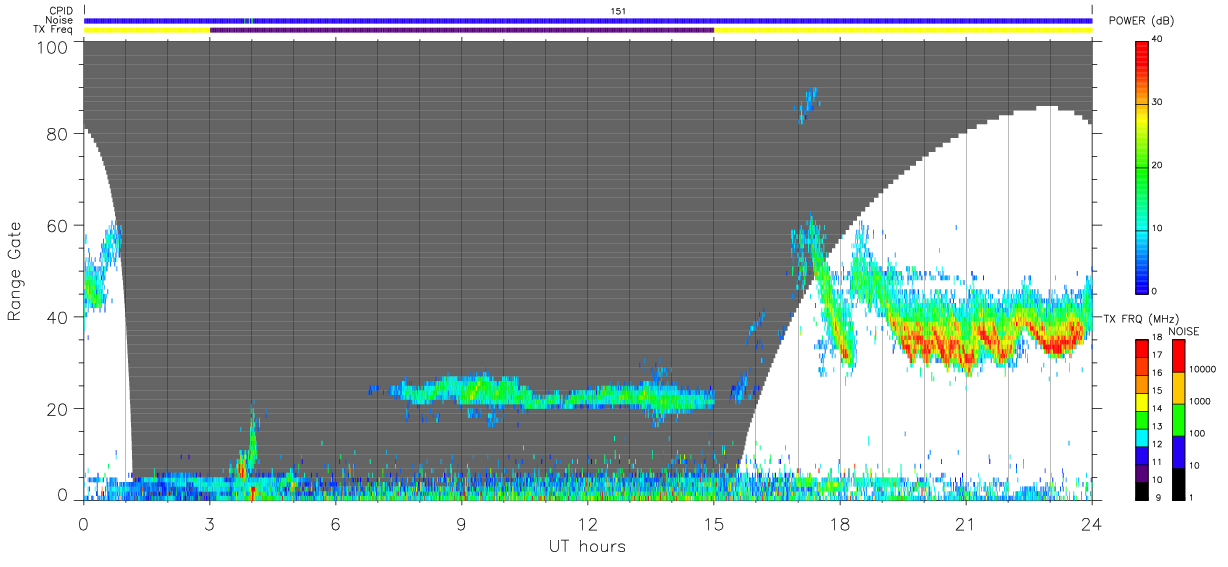Click noise legend value 10000
The width and height of the screenshot is (1228, 567).
(x=1200, y=369)
